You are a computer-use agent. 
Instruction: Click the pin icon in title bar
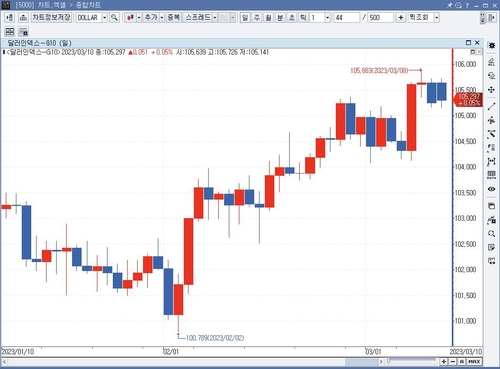[449, 5]
